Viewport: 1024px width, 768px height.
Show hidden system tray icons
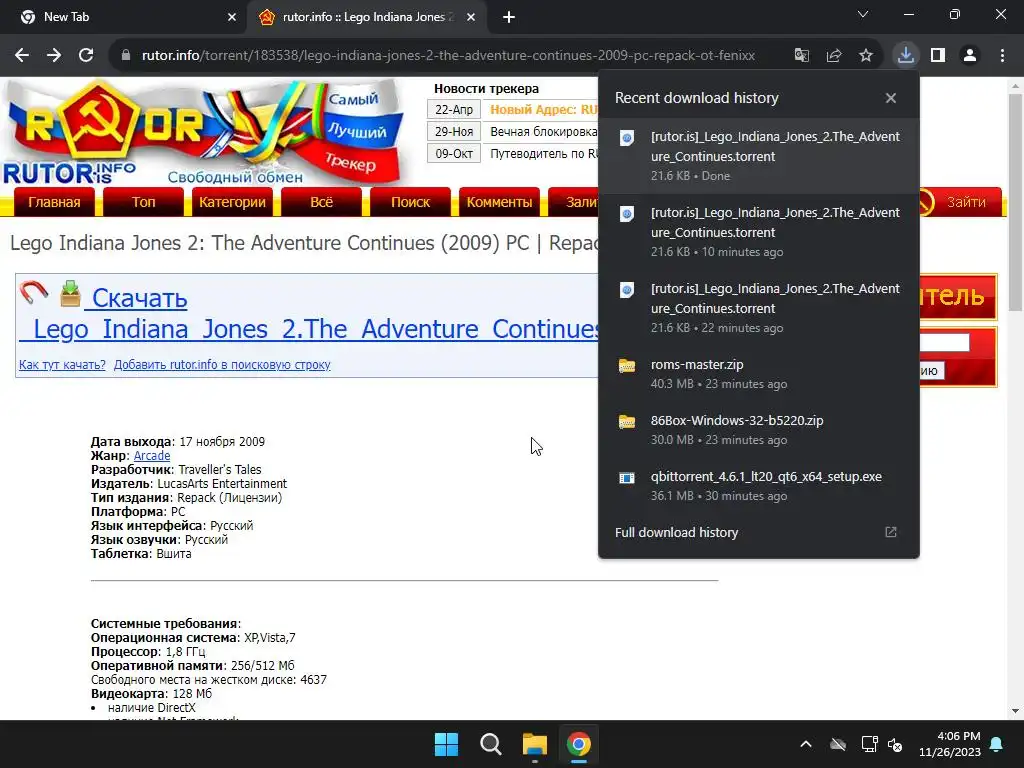[x=806, y=744]
